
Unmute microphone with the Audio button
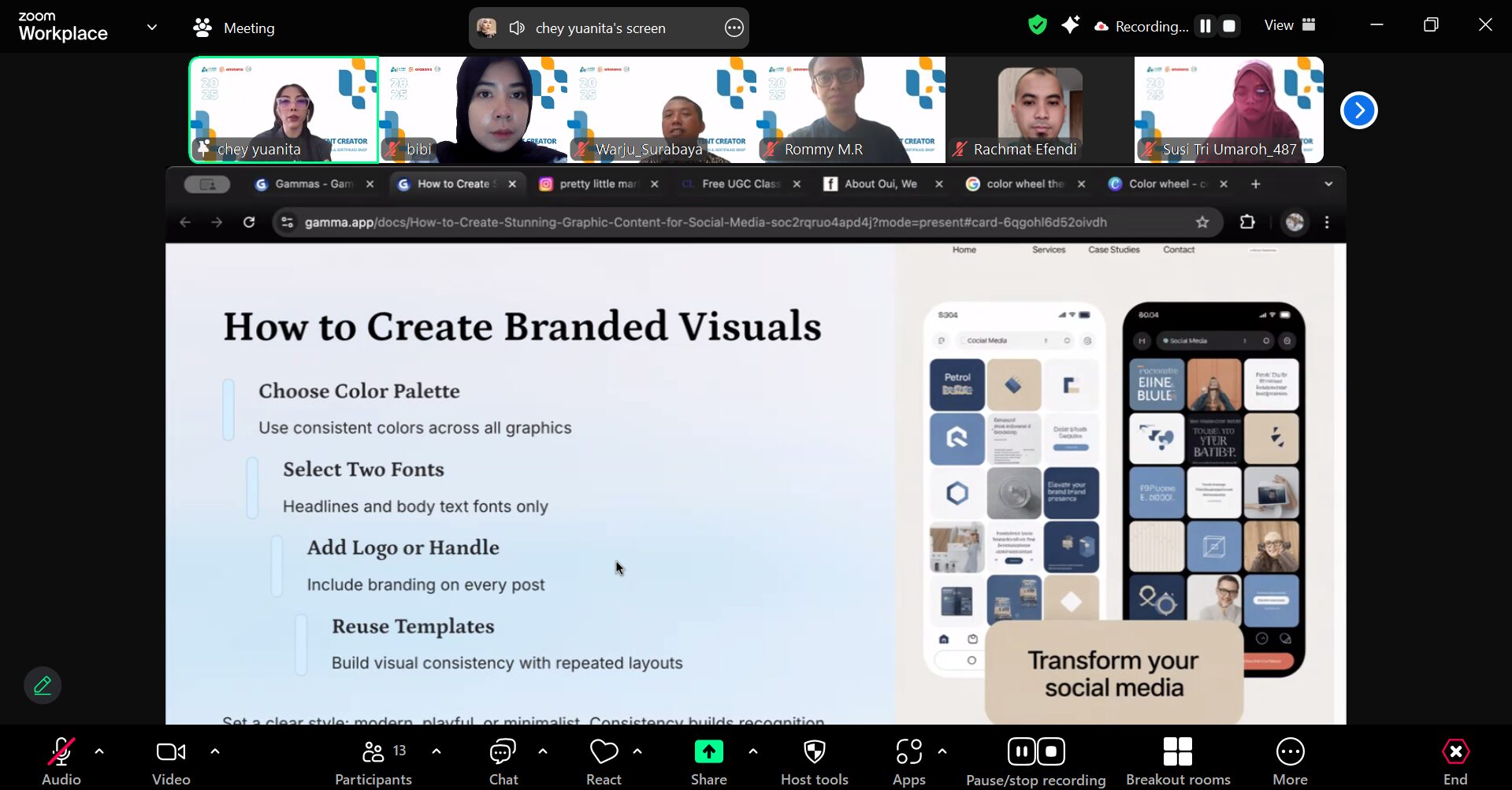pos(61,761)
